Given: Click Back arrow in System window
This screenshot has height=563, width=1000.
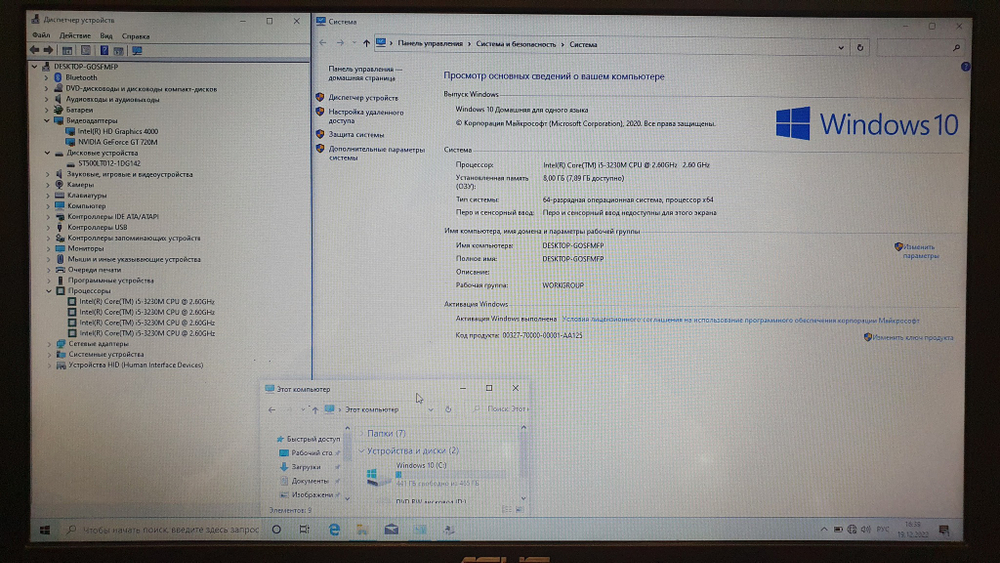Looking at the screenshot, I should click(323, 43).
